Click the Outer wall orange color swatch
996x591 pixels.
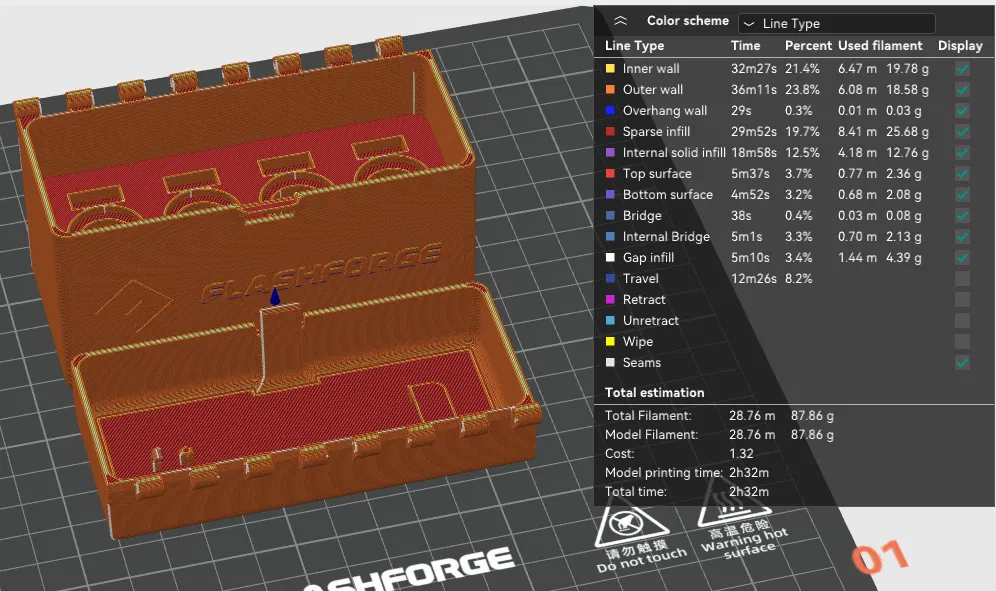pyautogui.click(x=610, y=90)
